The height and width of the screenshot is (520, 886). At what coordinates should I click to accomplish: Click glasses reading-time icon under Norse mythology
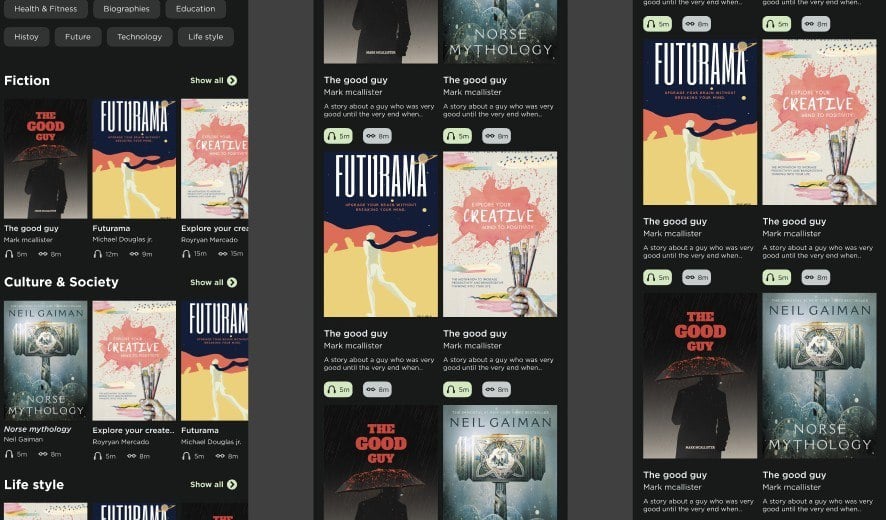(x=43, y=454)
